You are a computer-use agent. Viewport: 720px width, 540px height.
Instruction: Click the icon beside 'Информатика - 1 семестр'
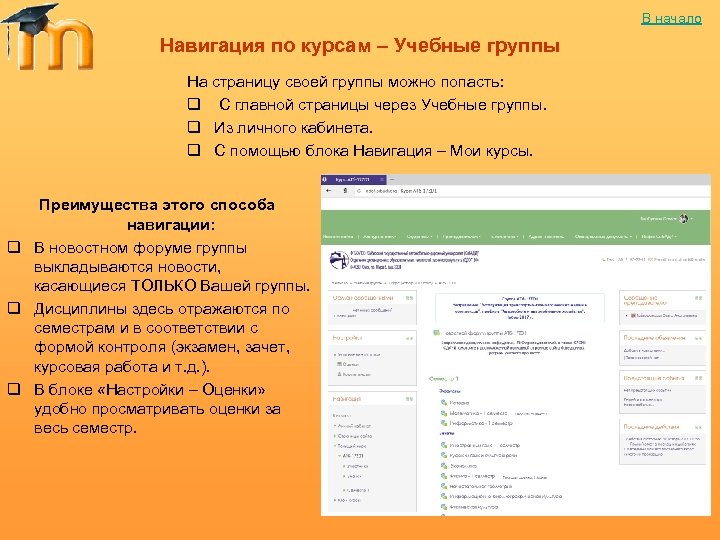click(x=444, y=423)
